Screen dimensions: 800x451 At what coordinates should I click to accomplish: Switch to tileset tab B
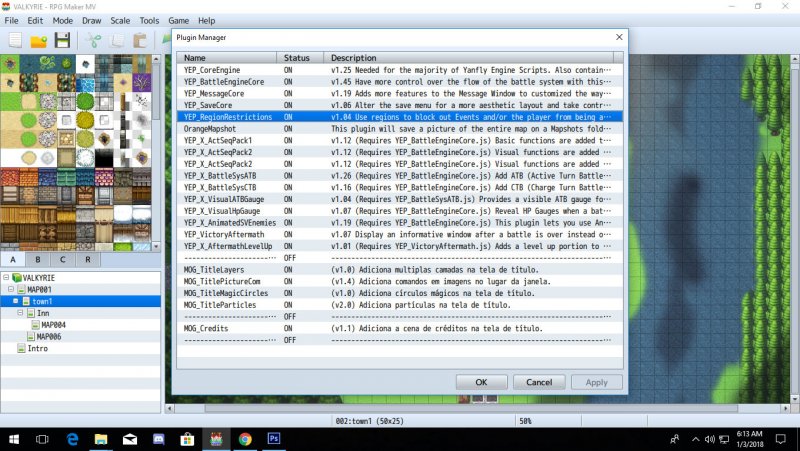38,259
